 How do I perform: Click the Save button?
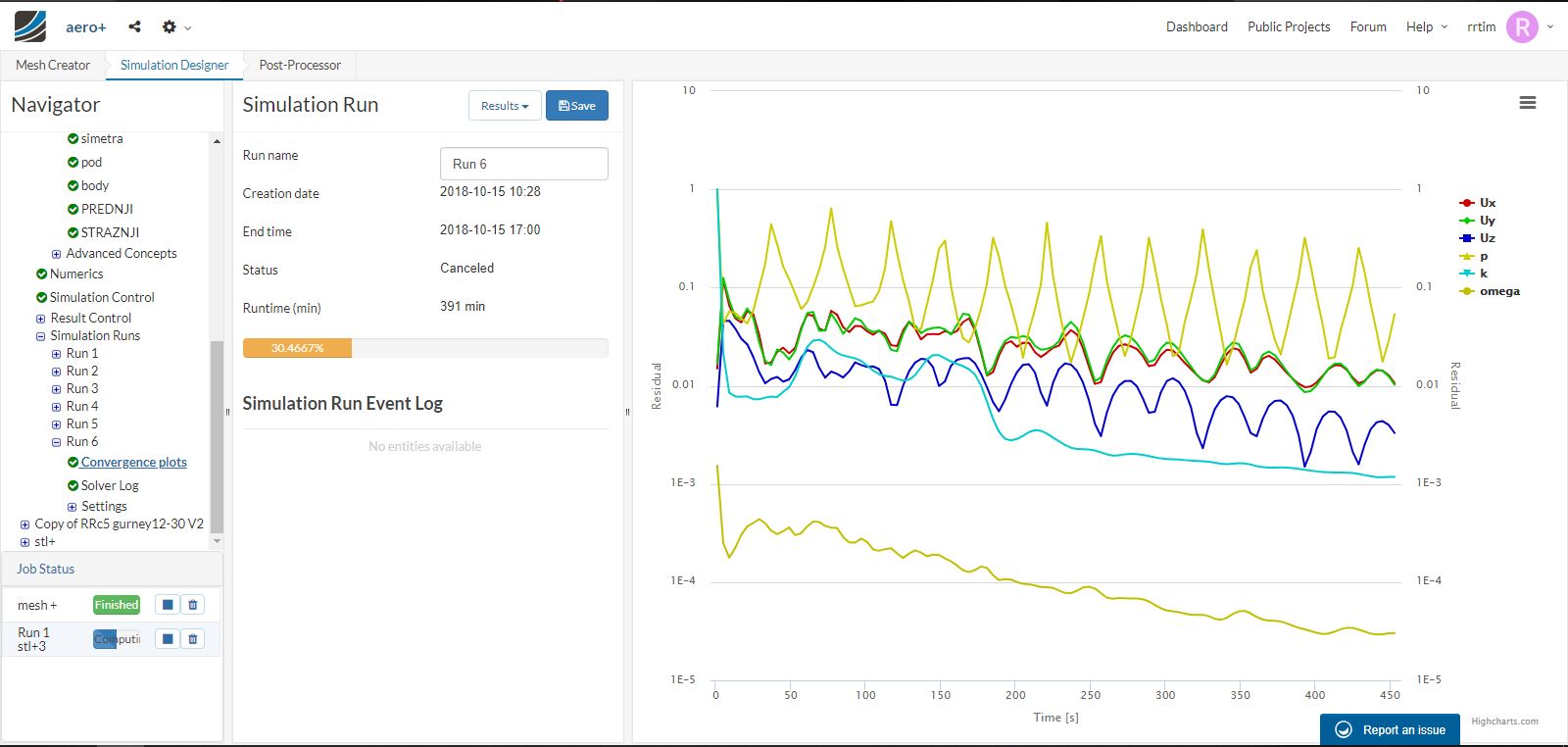[576, 106]
